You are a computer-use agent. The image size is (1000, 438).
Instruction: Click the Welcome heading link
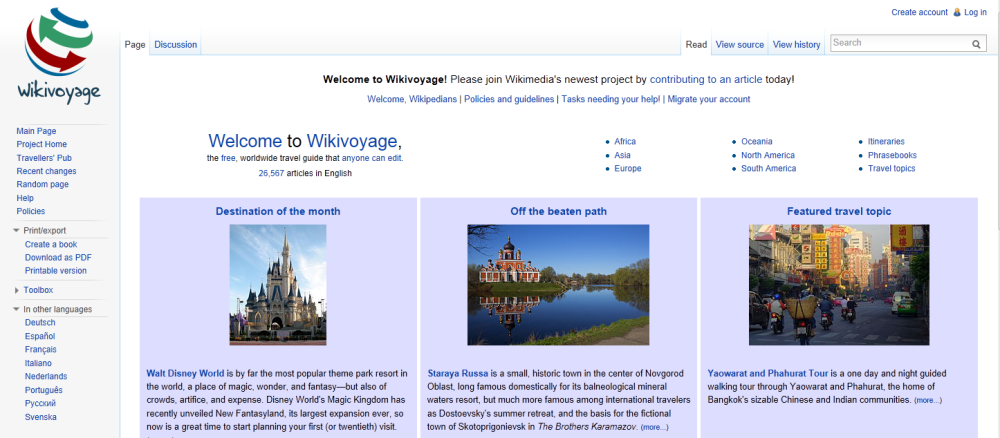(245, 141)
